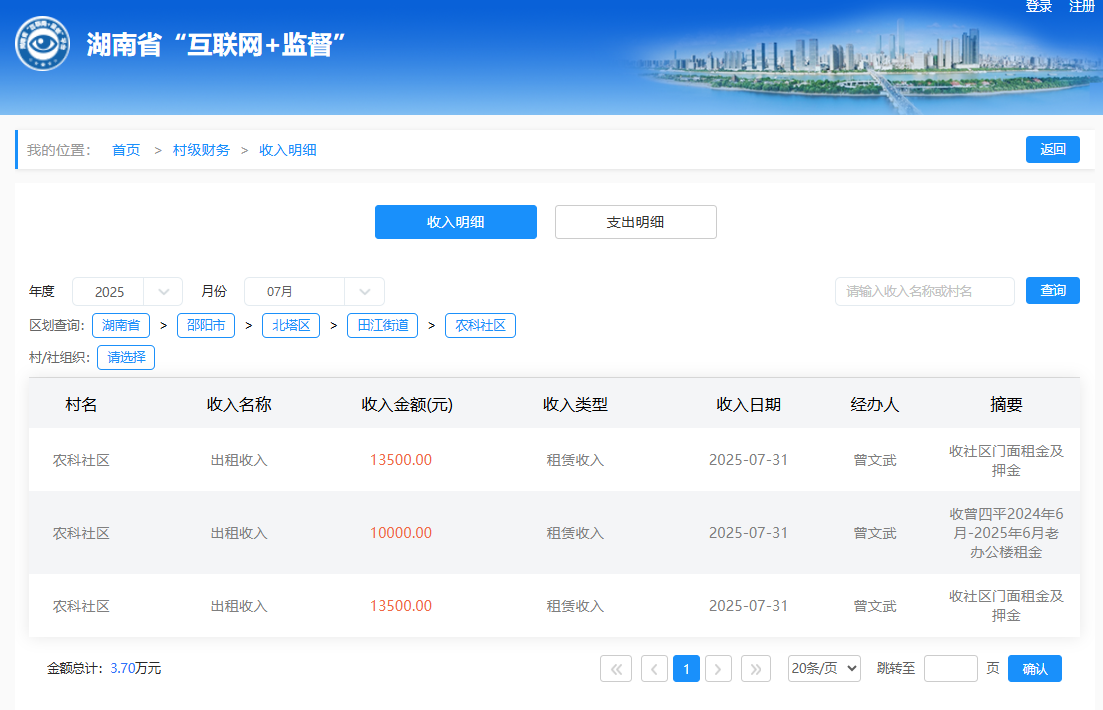Click the 确认 jump button
Image resolution: width=1103 pixels, height=710 pixels.
tap(1034, 669)
